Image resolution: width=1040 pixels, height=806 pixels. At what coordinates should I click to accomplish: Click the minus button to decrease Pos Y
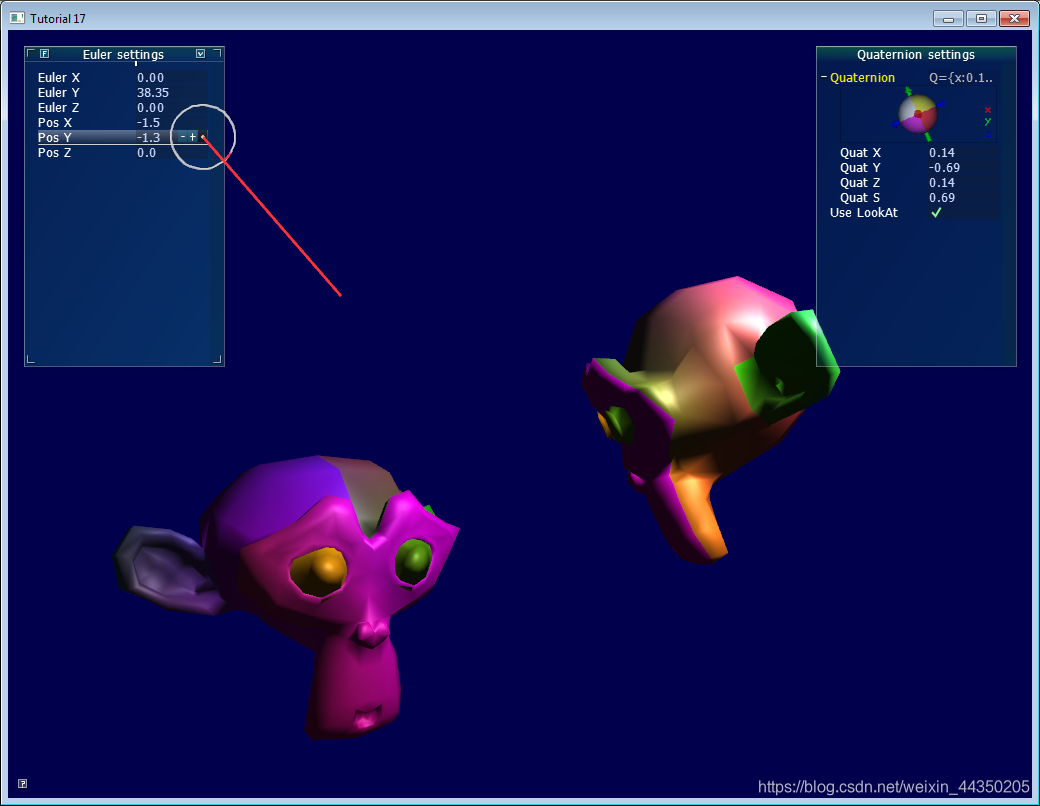(x=182, y=137)
